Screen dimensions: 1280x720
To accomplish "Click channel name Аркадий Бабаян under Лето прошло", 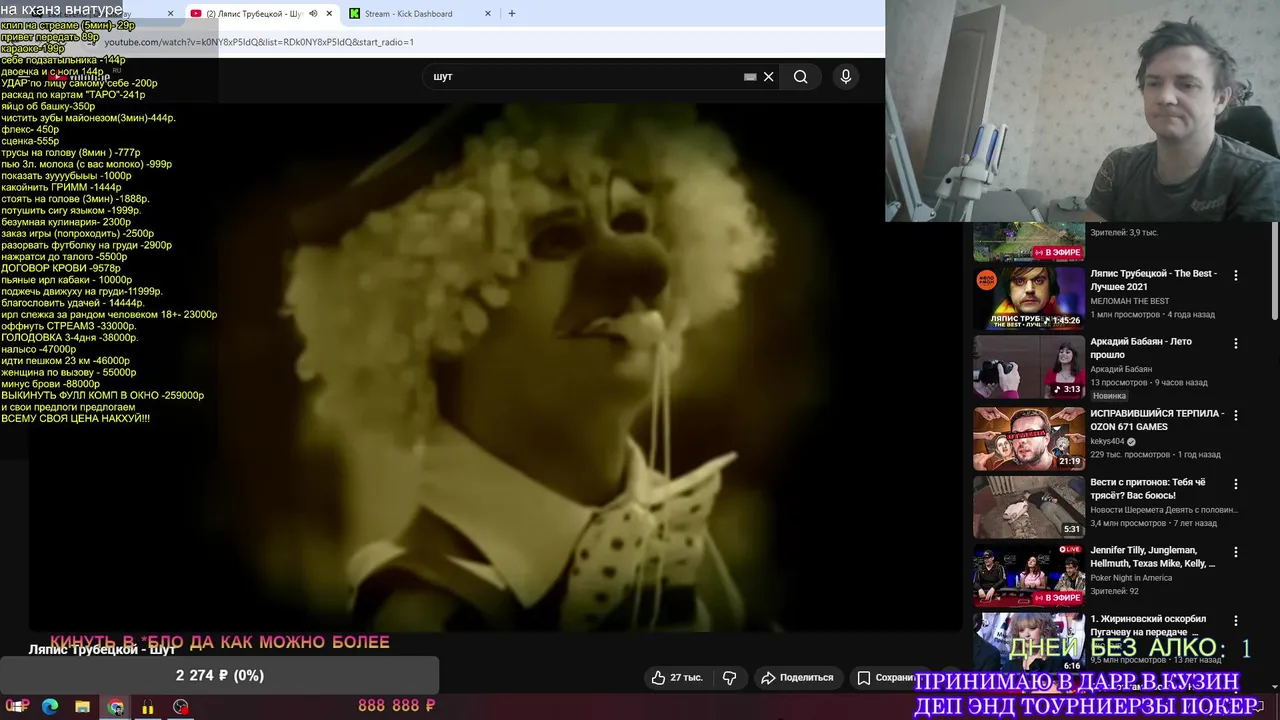I will click(x=1121, y=369).
